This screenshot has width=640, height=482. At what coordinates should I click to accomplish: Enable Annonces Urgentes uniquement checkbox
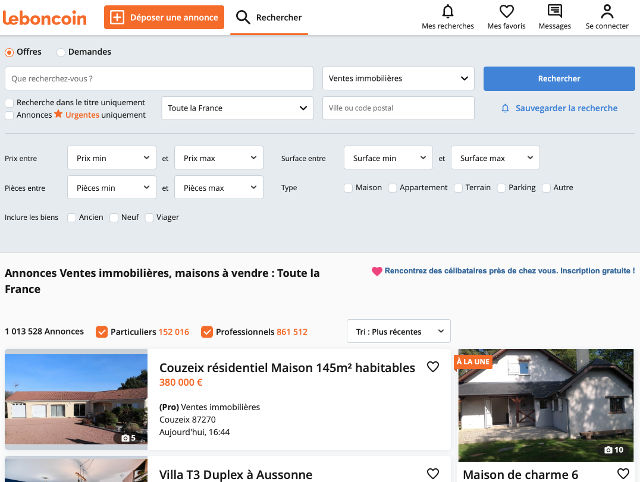click(x=9, y=115)
